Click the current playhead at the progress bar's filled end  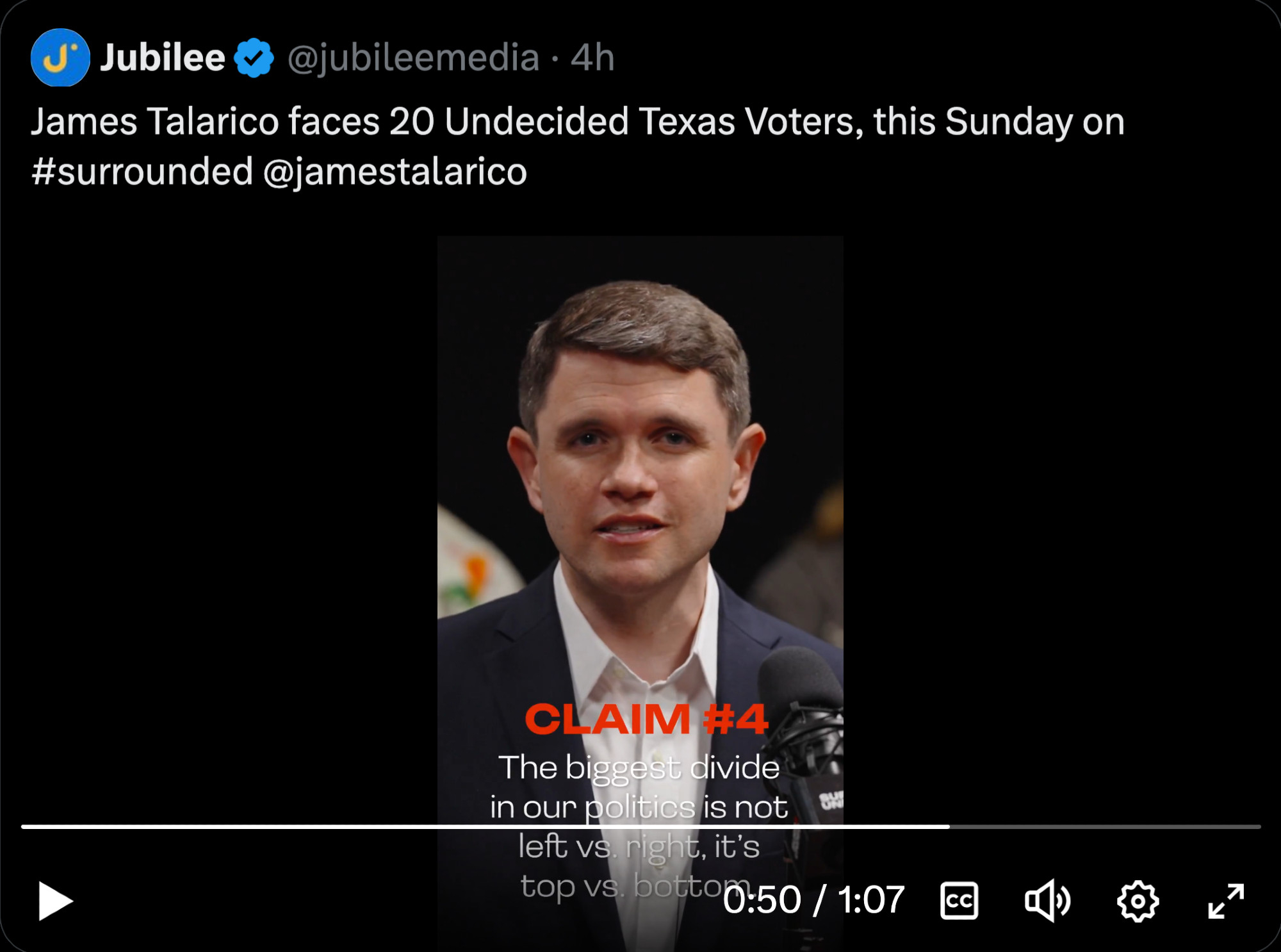pos(949,826)
